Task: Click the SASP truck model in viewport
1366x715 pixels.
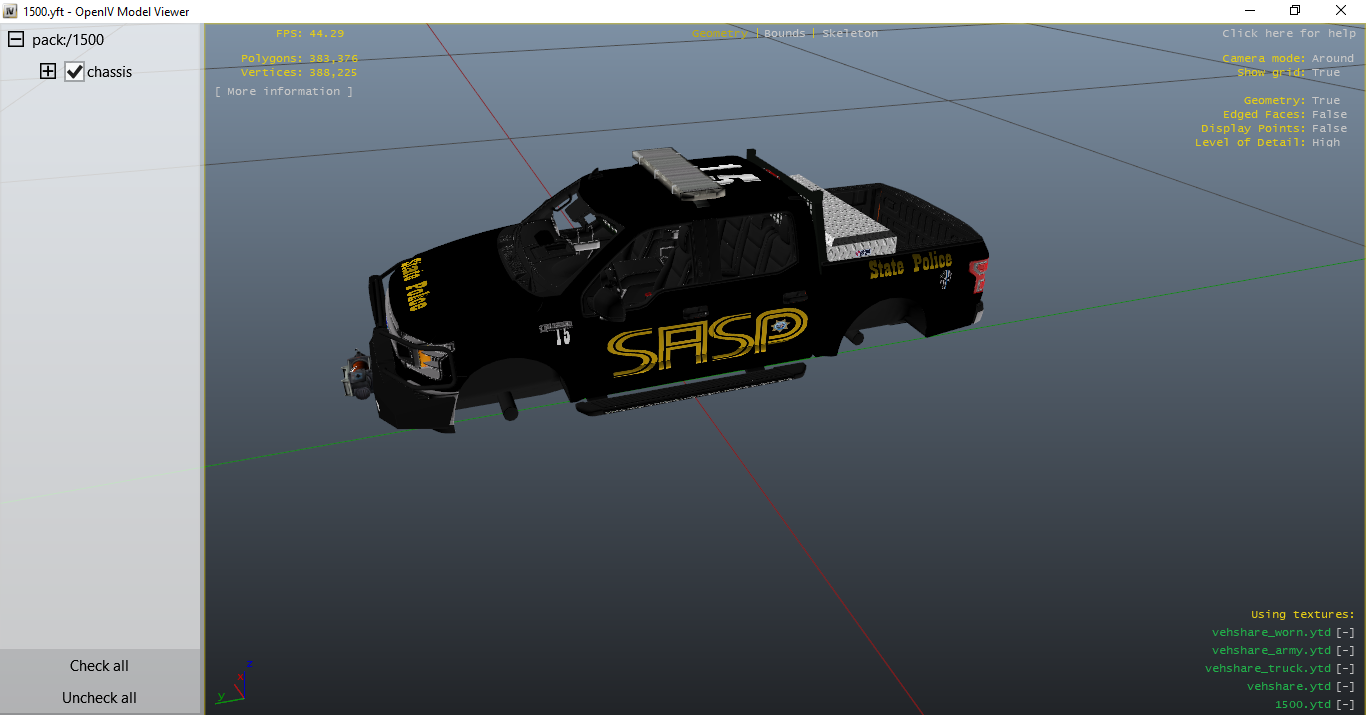Action: pos(680,300)
